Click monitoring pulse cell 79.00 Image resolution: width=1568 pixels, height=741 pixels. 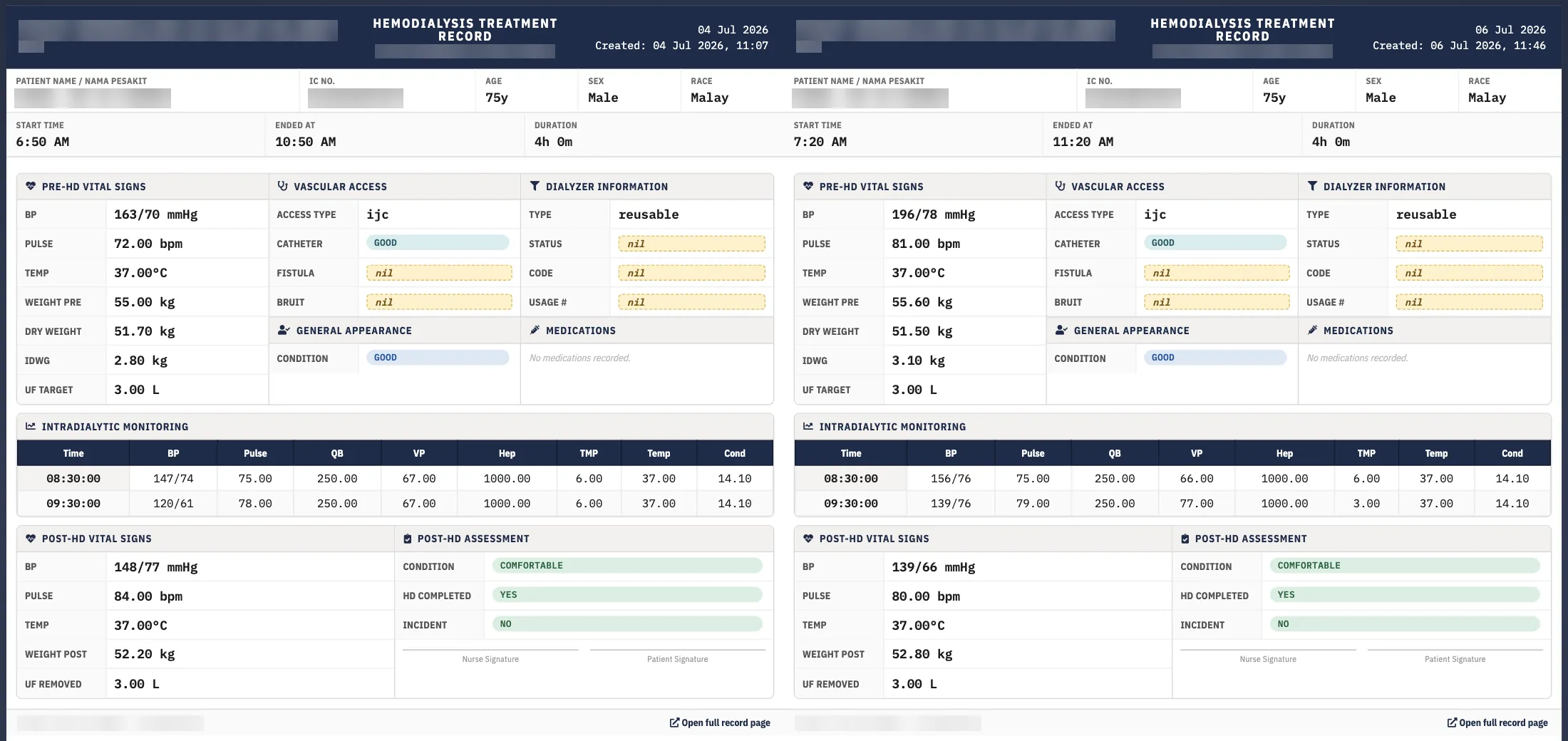[x=1033, y=504]
